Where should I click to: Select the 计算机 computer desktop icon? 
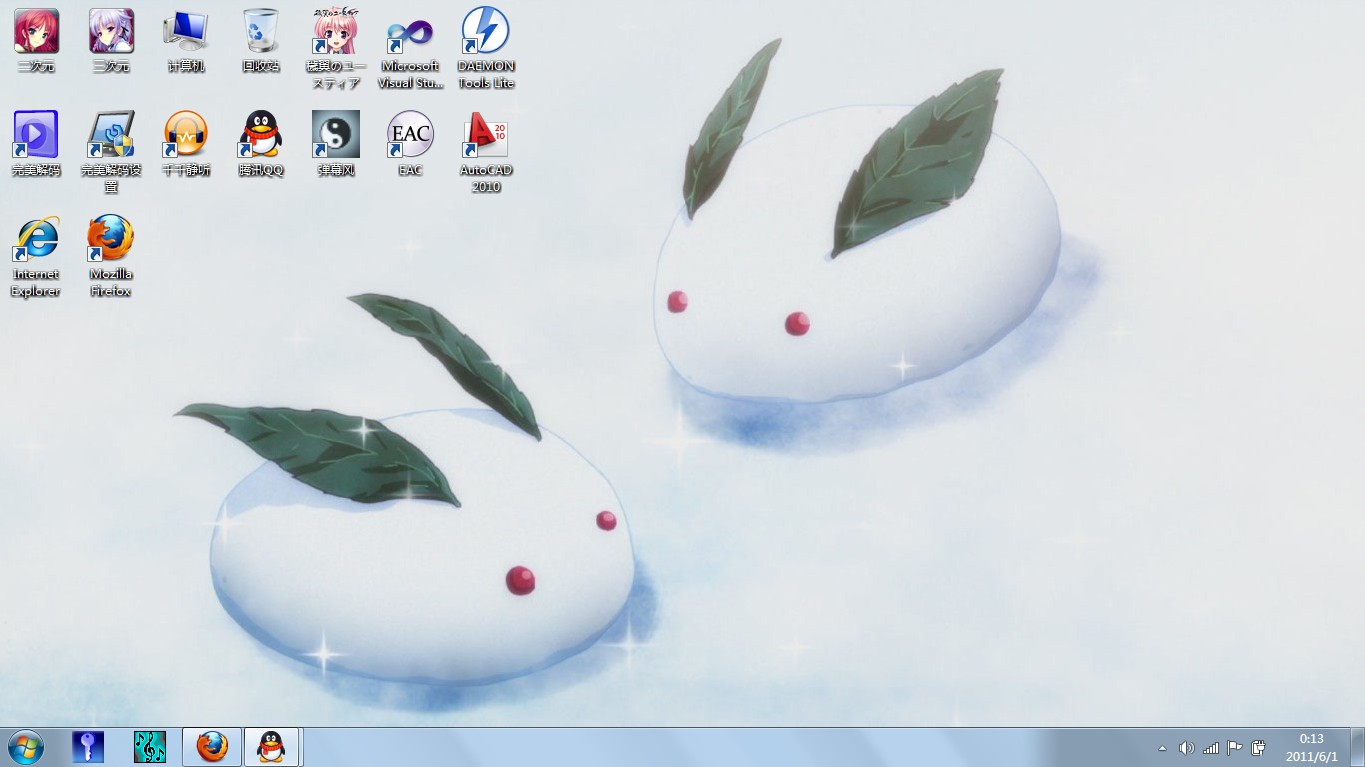click(x=186, y=40)
